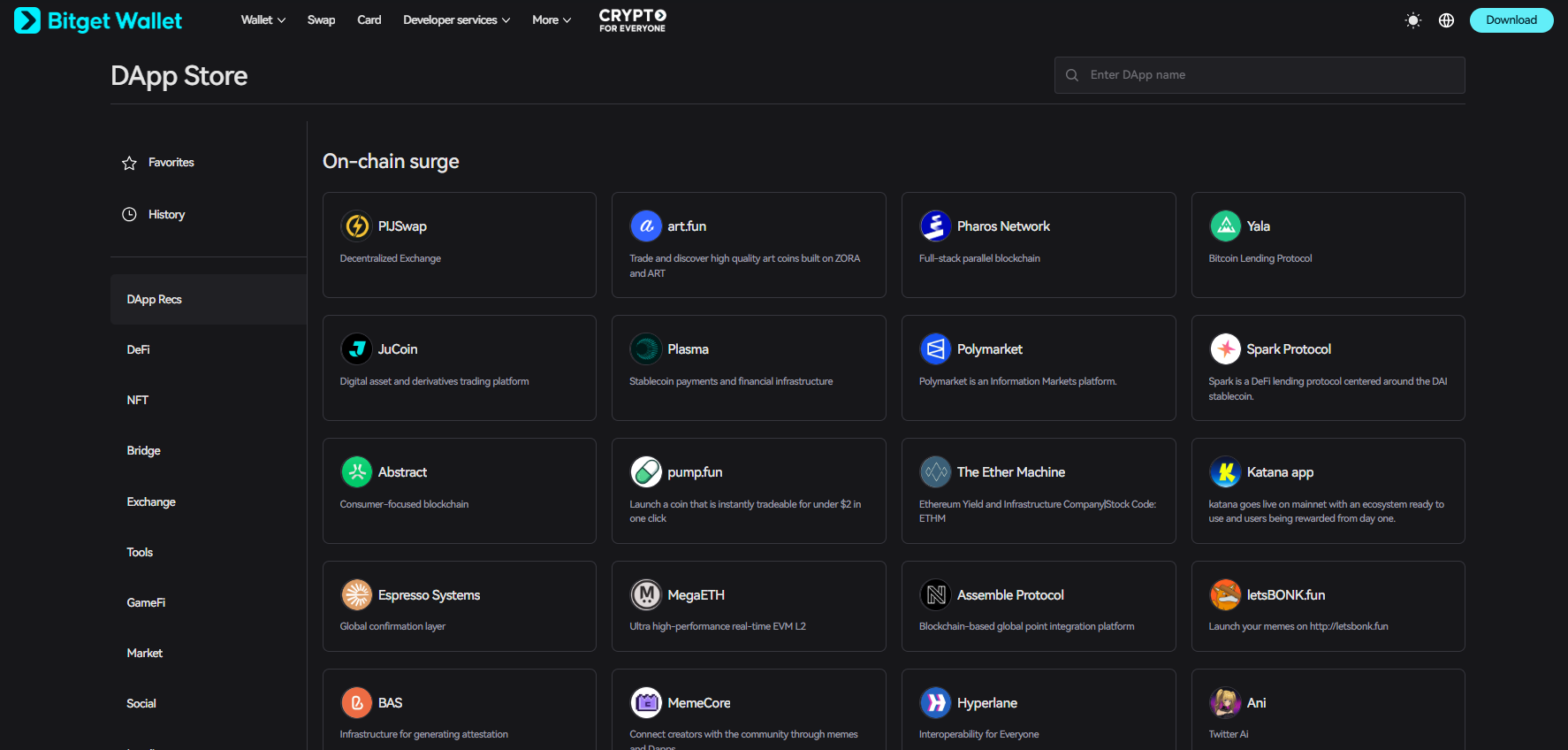Click the 'DApp Store' page heading

[179, 76]
